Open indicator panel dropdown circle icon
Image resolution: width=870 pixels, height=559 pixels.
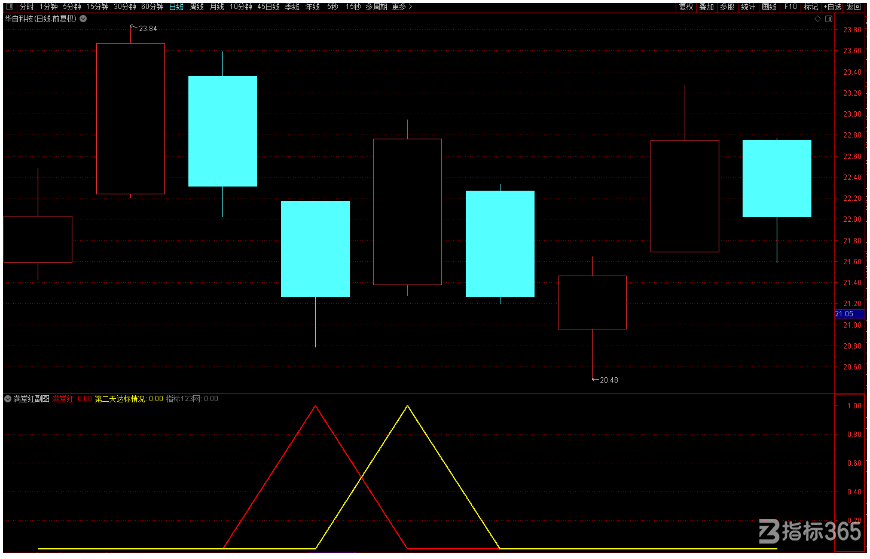coord(8,399)
